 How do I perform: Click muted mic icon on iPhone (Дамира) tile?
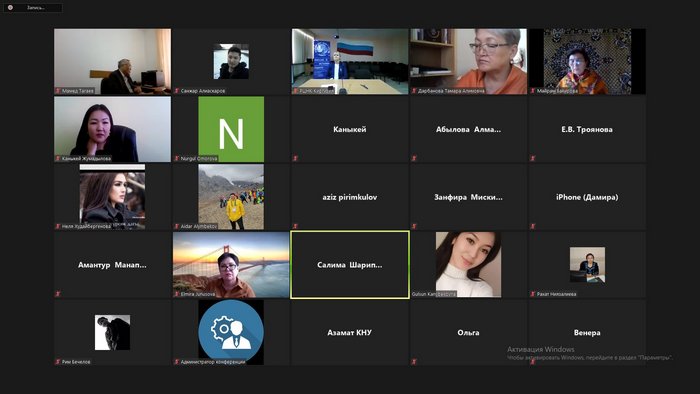coord(533,226)
